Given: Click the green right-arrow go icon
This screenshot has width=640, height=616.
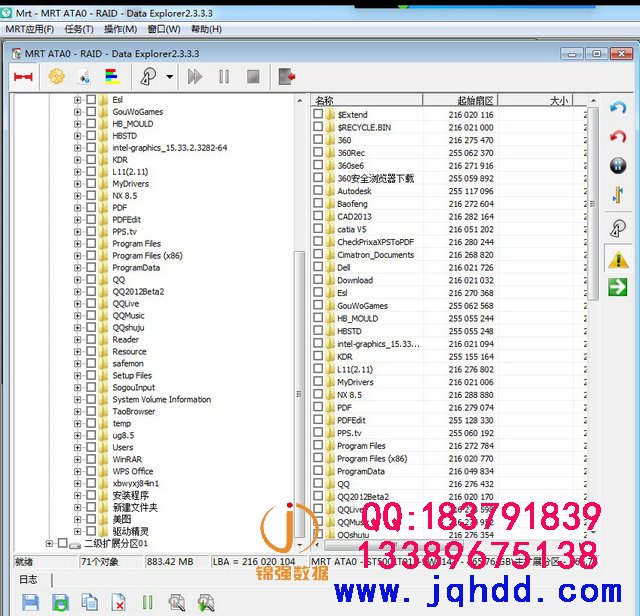Looking at the screenshot, I should 618,287.
